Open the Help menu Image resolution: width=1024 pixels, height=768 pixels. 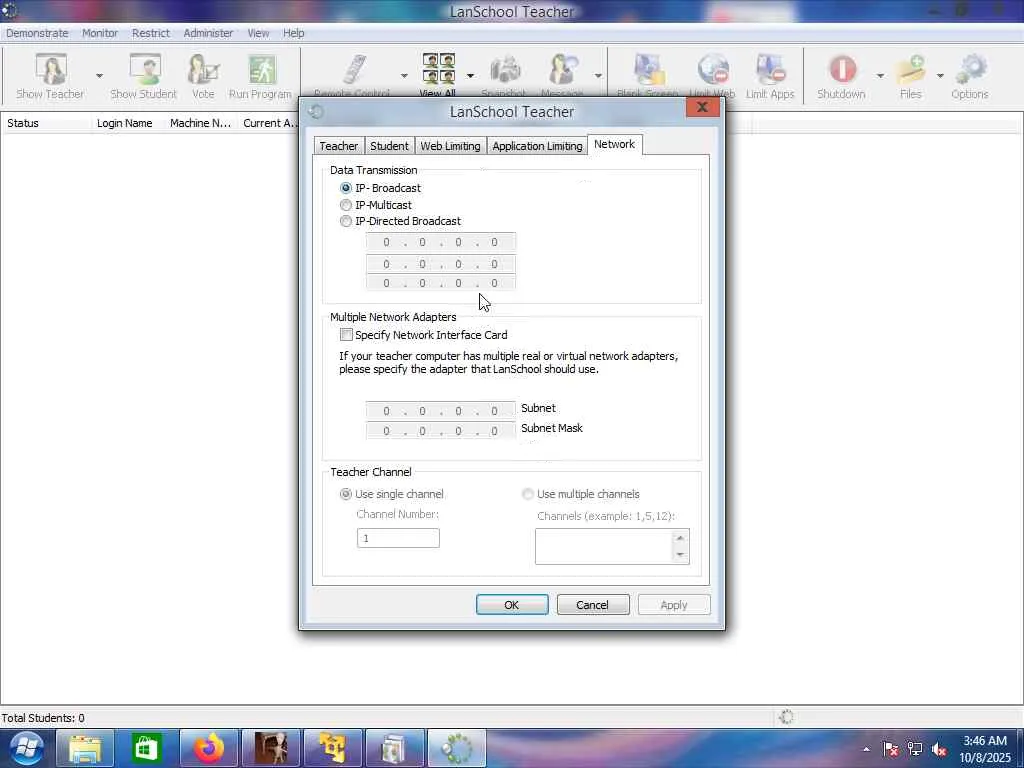(293, 33)
